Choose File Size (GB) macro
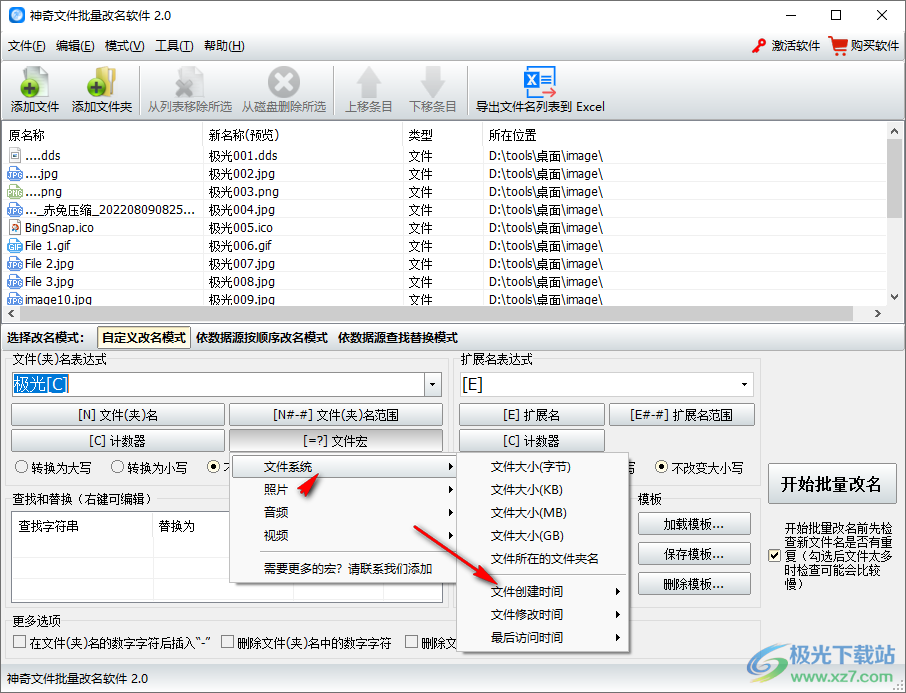 pos(543,536)
